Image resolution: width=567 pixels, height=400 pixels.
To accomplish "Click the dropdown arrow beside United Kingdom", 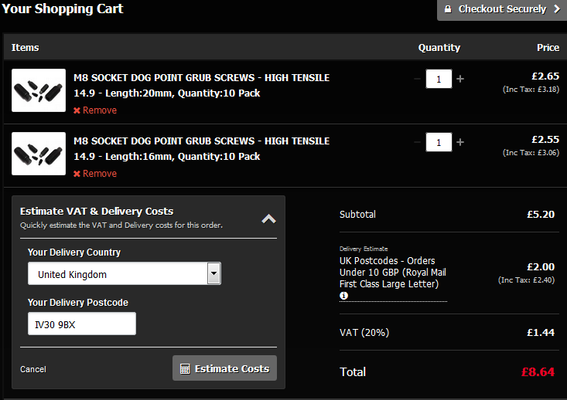I will [214, 273].
